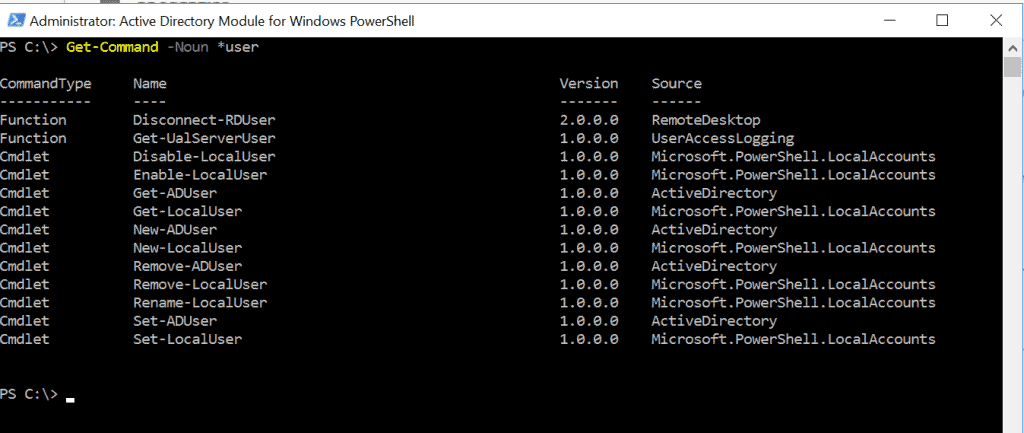Click the UserAccessLogging source text
Image resolution: width=1024 pixels, height=433 pixels.
point(723,138)
